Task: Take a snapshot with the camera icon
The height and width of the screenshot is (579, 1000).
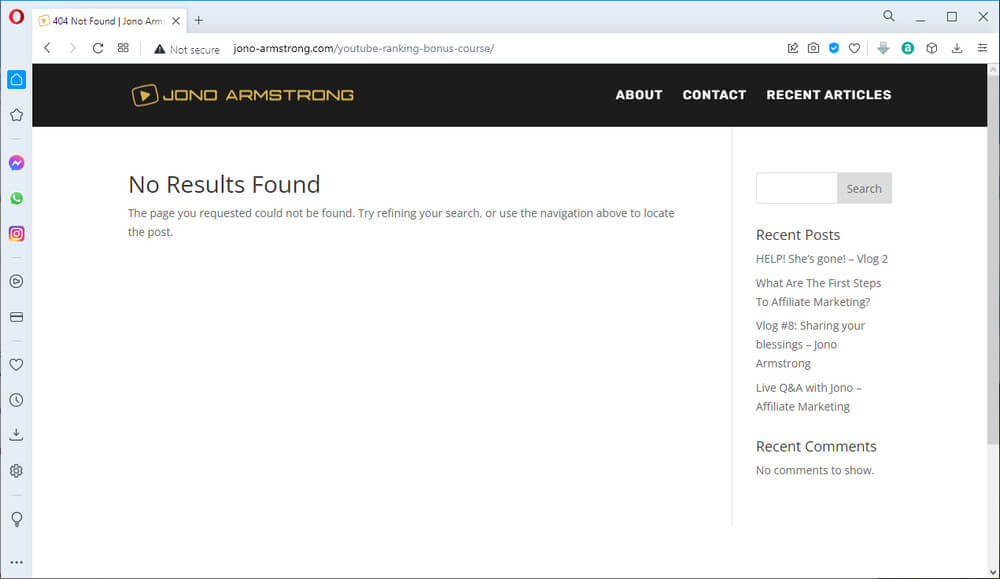Action: (813, 48)
